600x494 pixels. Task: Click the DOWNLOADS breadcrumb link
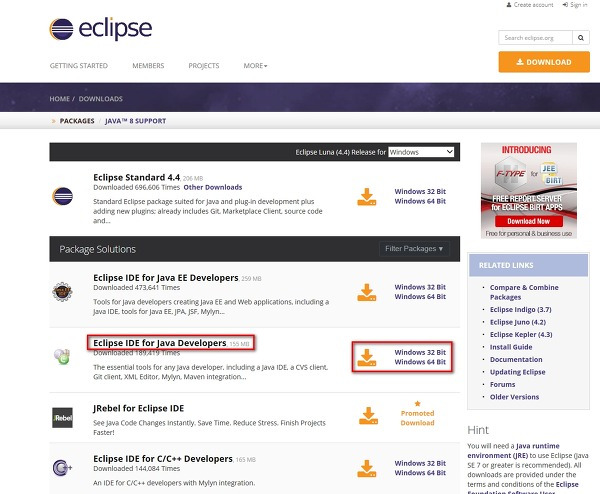click(x=101, y=99)
